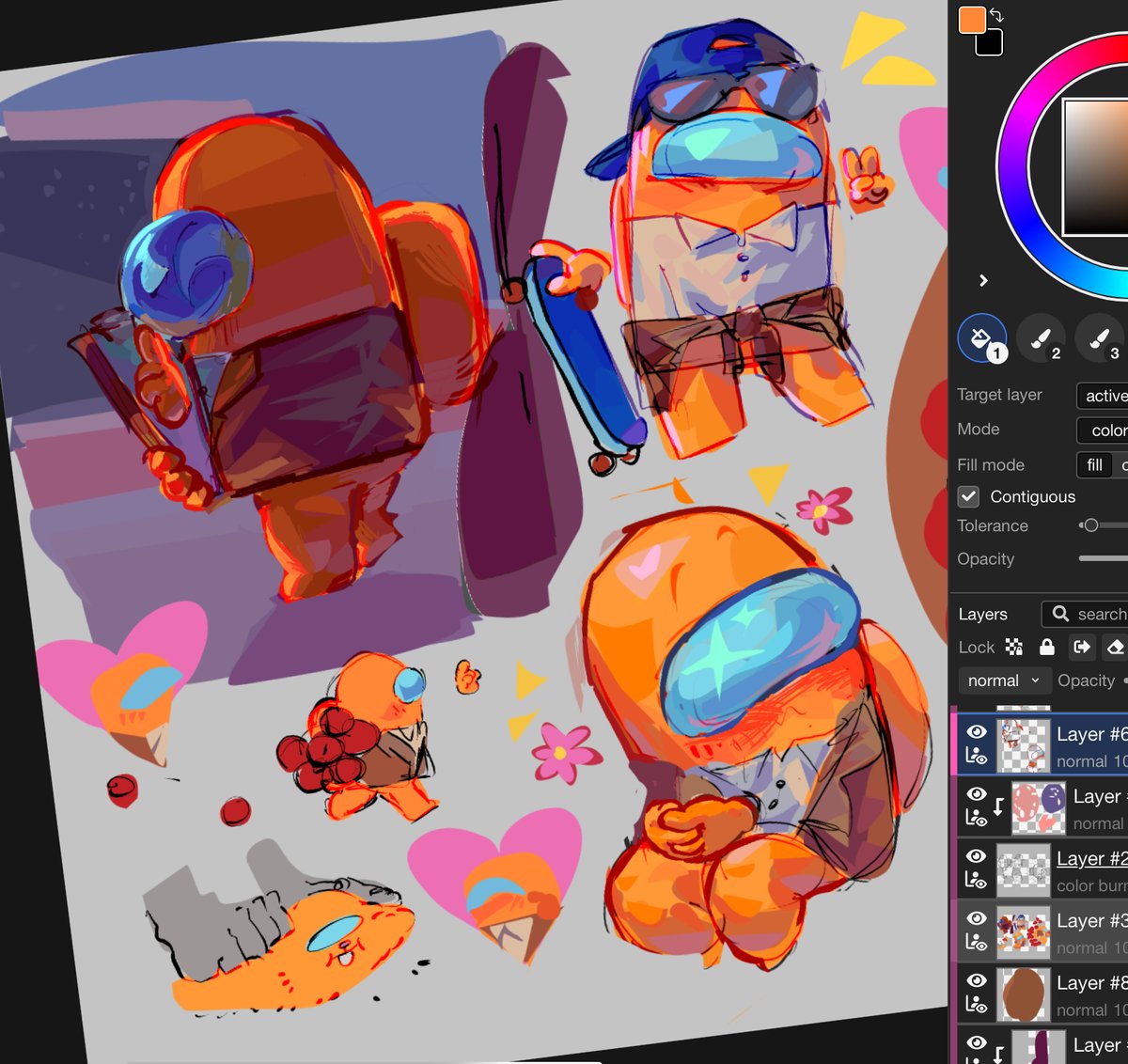This screenshot has height=1064, width=1128.
Task: Uncheck the Contiguous checkbox
Action: (969, 496)
